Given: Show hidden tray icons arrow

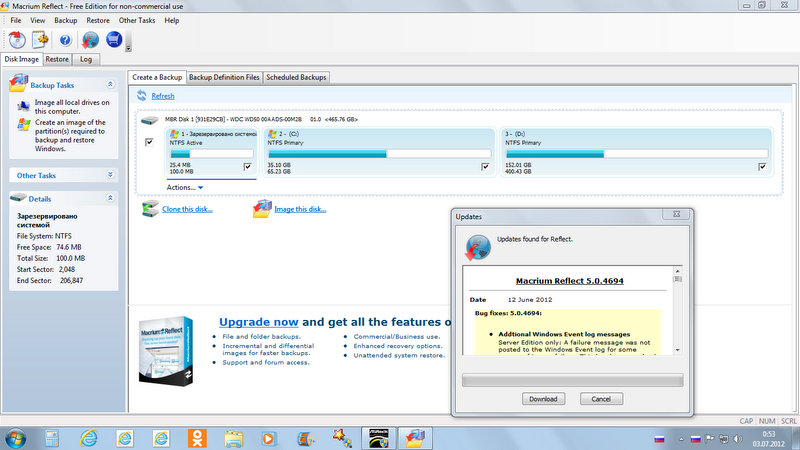Looking at the screenshot, I should coord(681,439).
